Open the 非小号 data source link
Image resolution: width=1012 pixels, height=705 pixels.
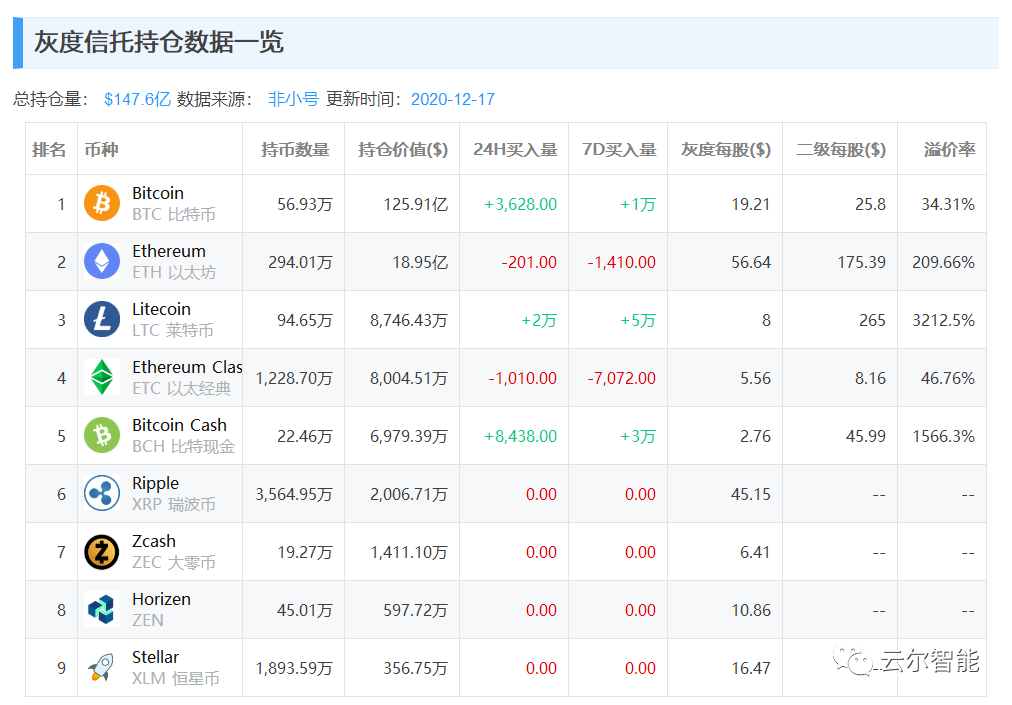click(x=293, y=99)
